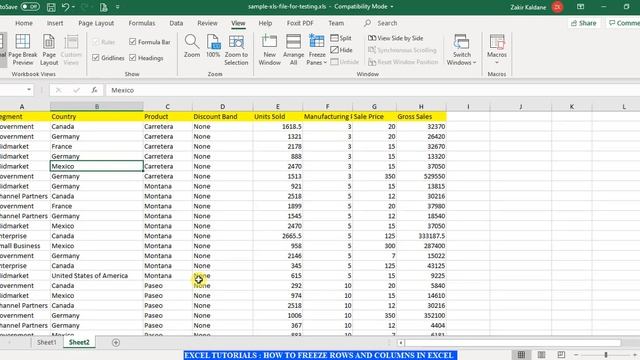Open the Home ribbon tab
Viewport: 640px width, 360px height.
click(24, 23)
